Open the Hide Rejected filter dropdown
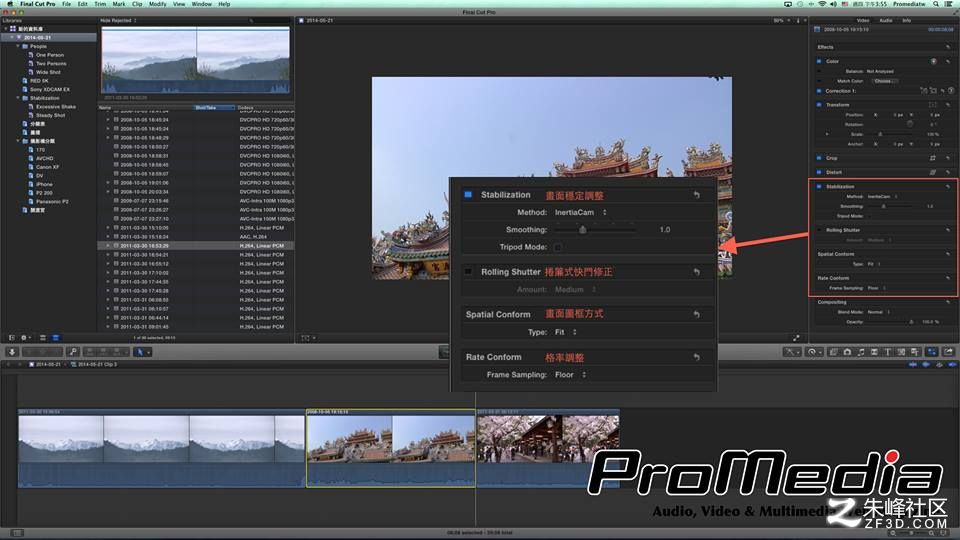Screen dimensions: 960x540 [118, 20]
